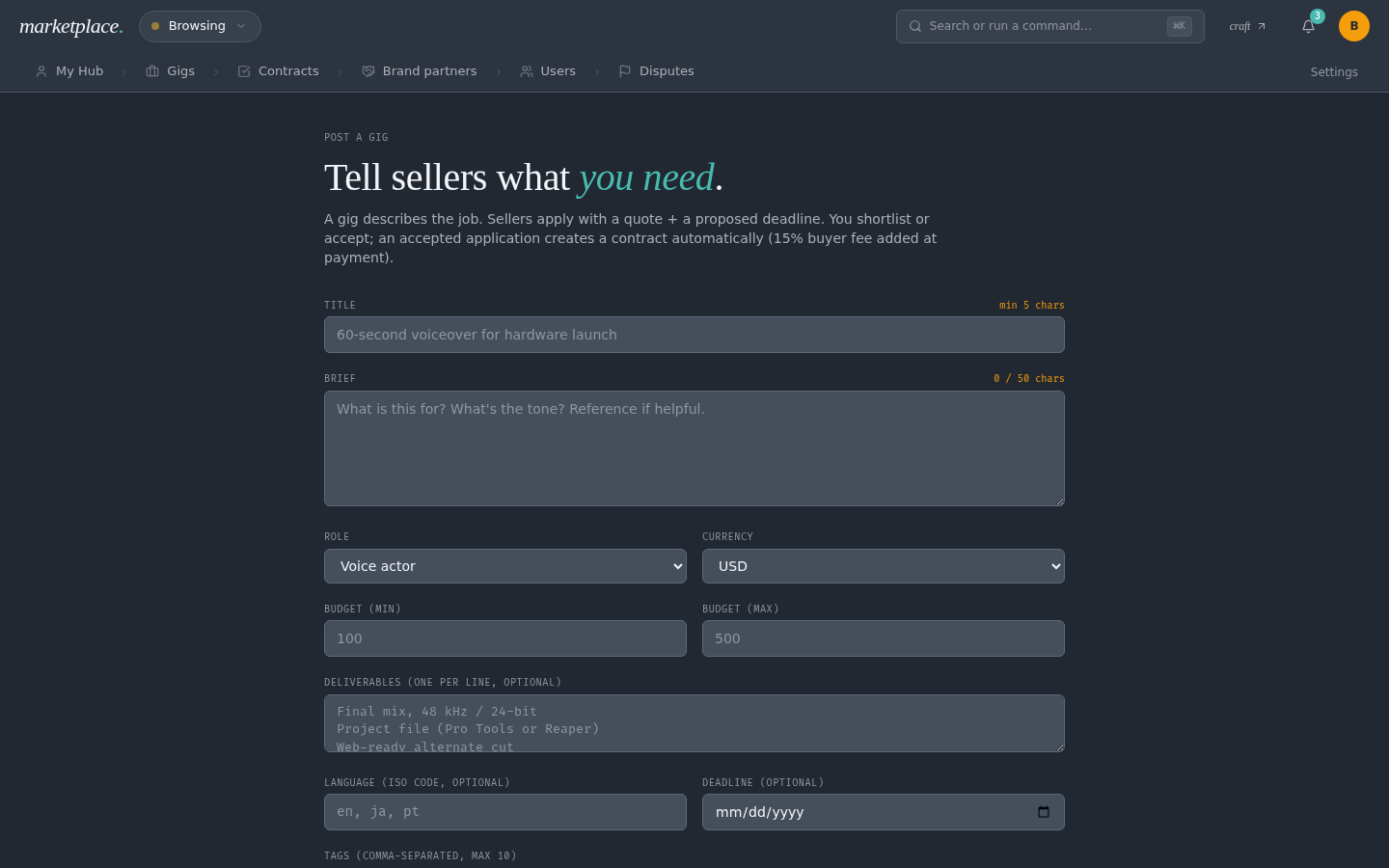Click the 'Tell sellers what you need' heading
This screenshot has width=1389, height=868.
click(524, 177)
